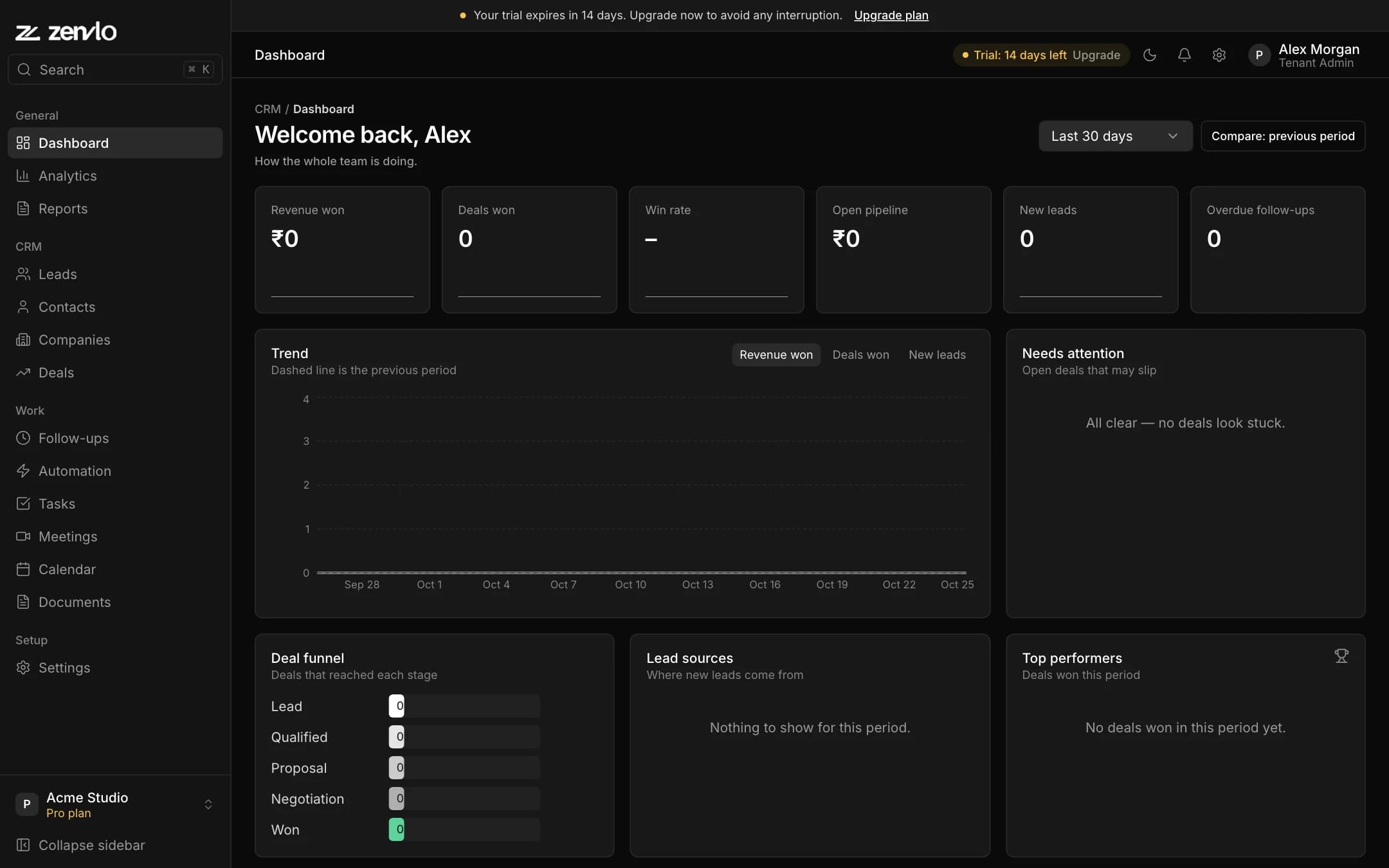Click the Lead funnel bar
Screen dimensions: 1389x868
coord(464,706)
